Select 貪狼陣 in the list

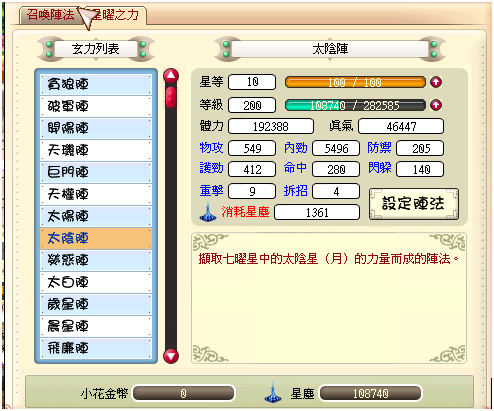coord(96,84)
